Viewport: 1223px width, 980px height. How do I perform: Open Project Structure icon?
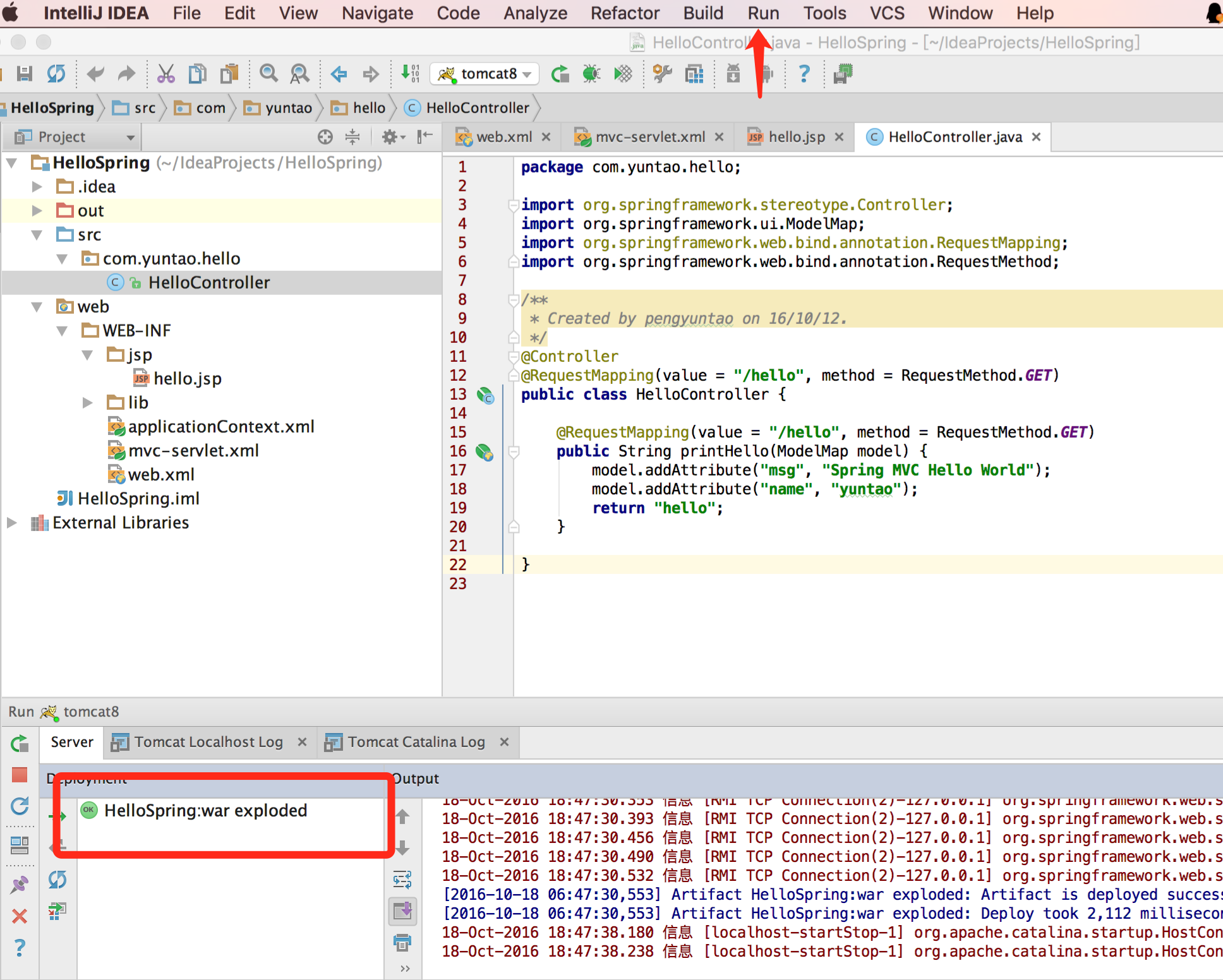point(694,74)
